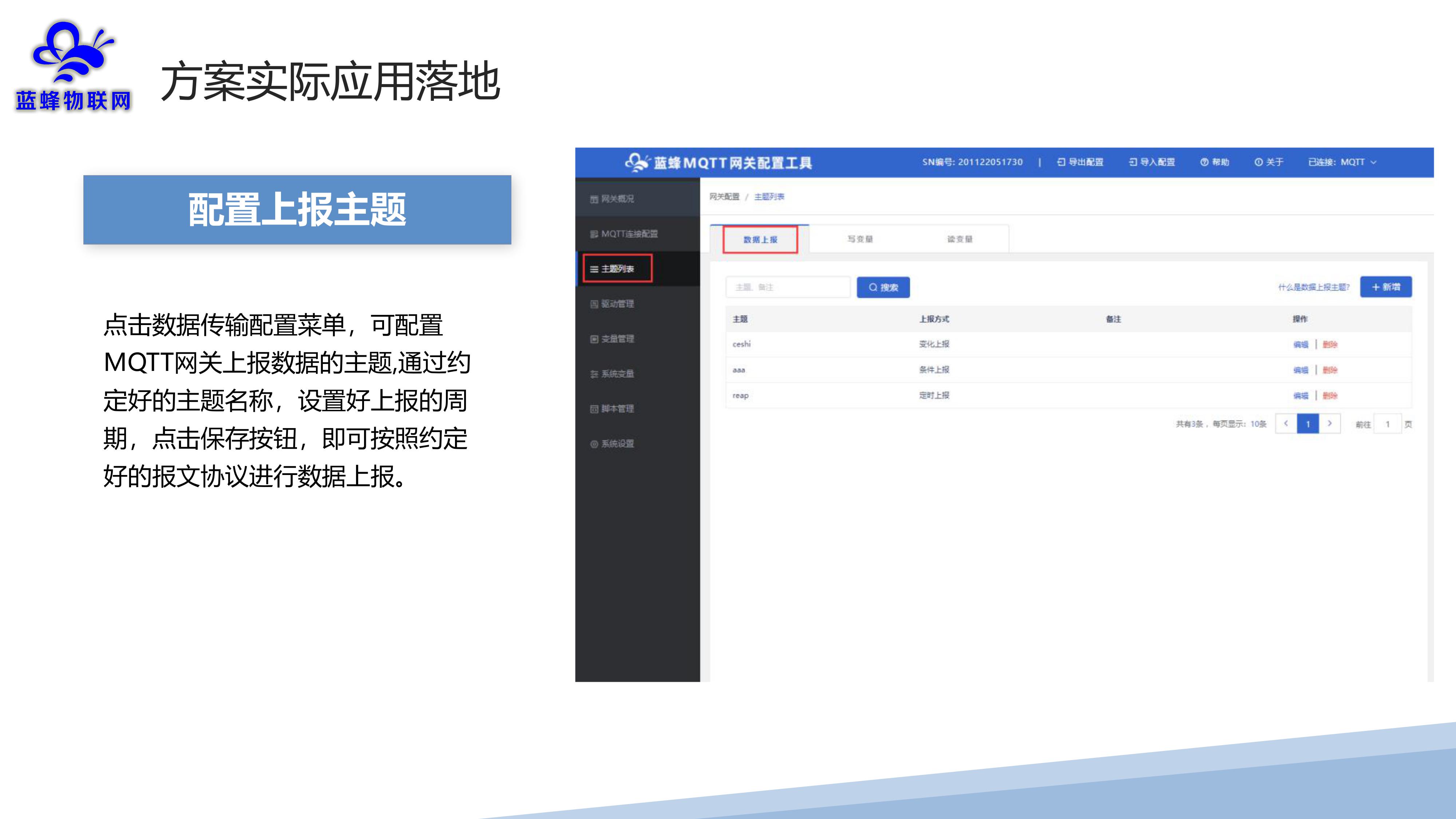Go to the previous page with the pagination arrow
The height and width of the screenshot is (819, 1456).
tap(1286, 423)
